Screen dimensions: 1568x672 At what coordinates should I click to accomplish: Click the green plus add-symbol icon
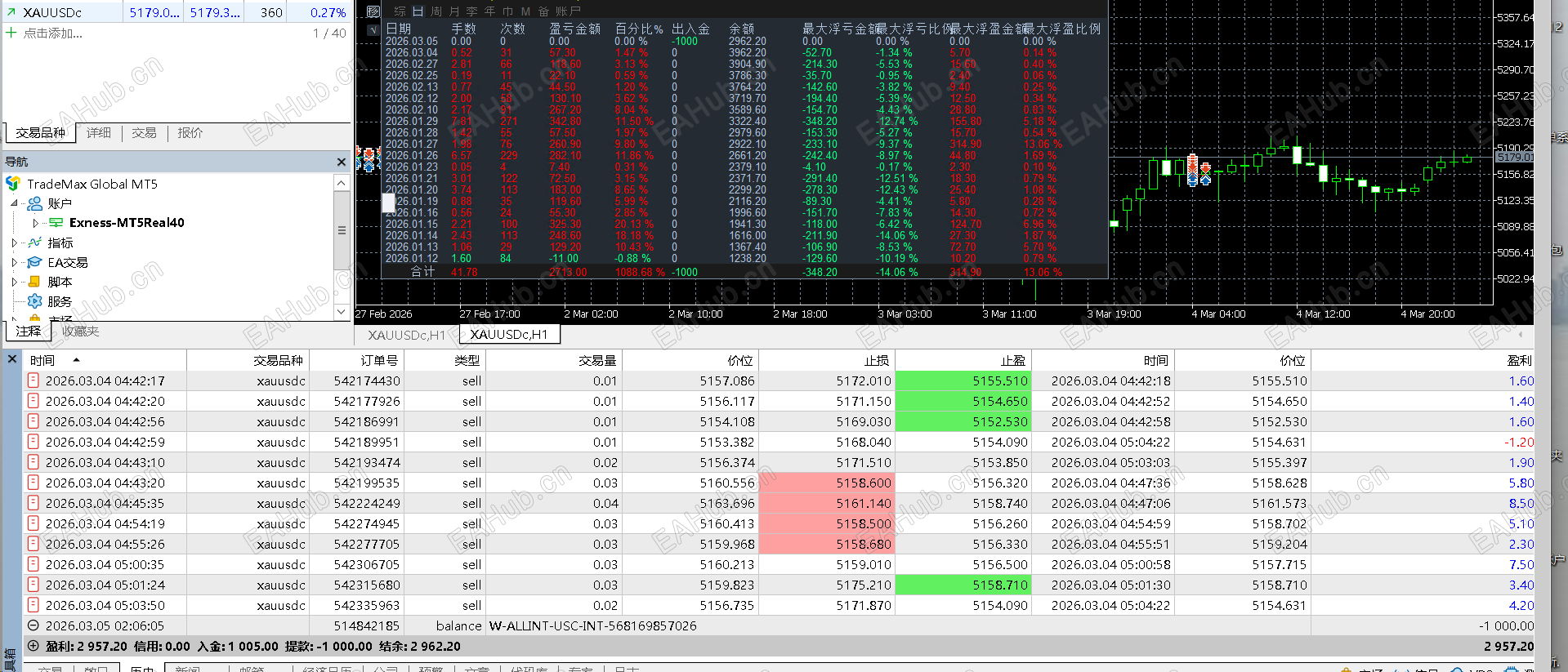point(11,33)
